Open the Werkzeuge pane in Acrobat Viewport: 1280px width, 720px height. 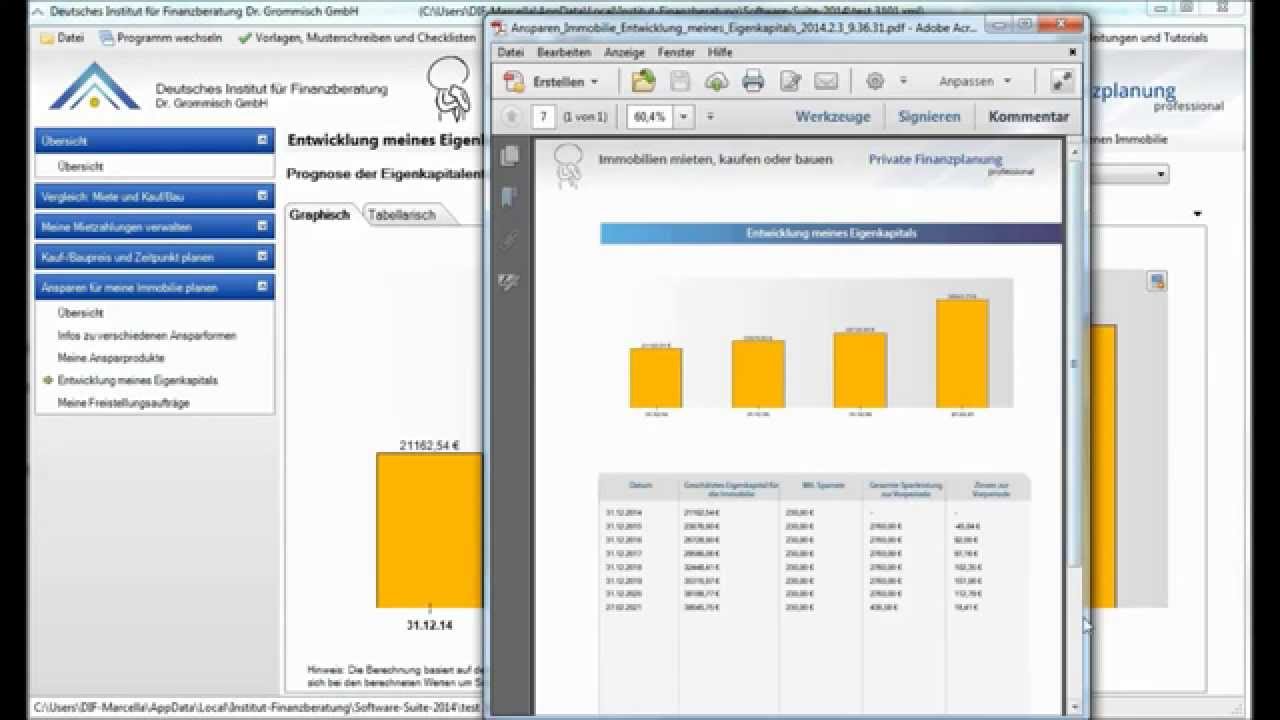tap(833, 116)
